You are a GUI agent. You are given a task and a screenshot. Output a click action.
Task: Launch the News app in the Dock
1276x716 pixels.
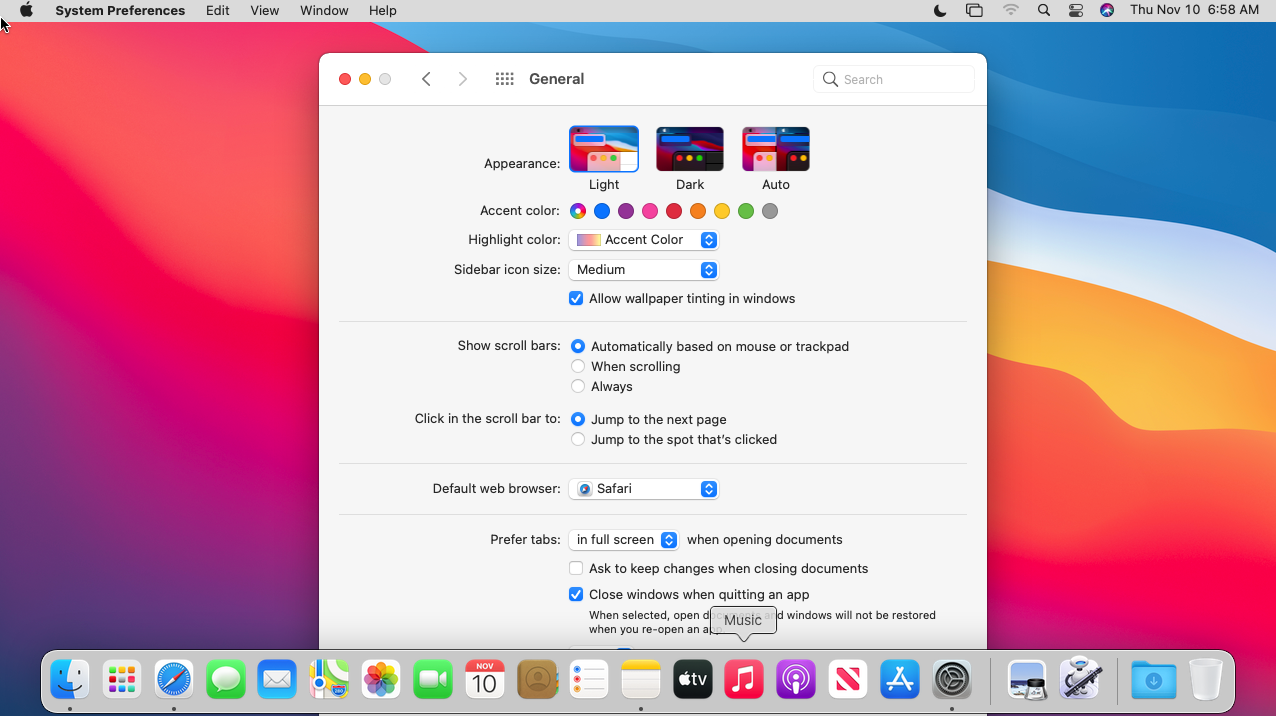coord(848,680)
